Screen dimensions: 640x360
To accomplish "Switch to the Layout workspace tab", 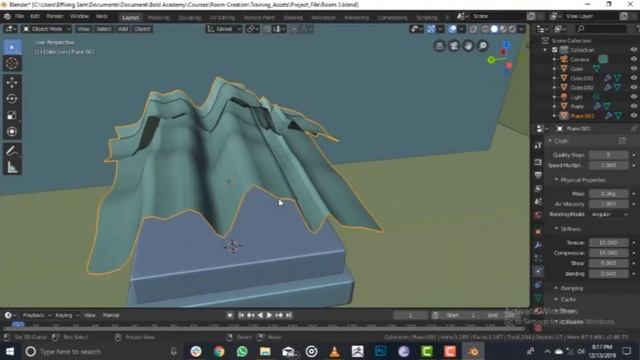I will point(131,18).
